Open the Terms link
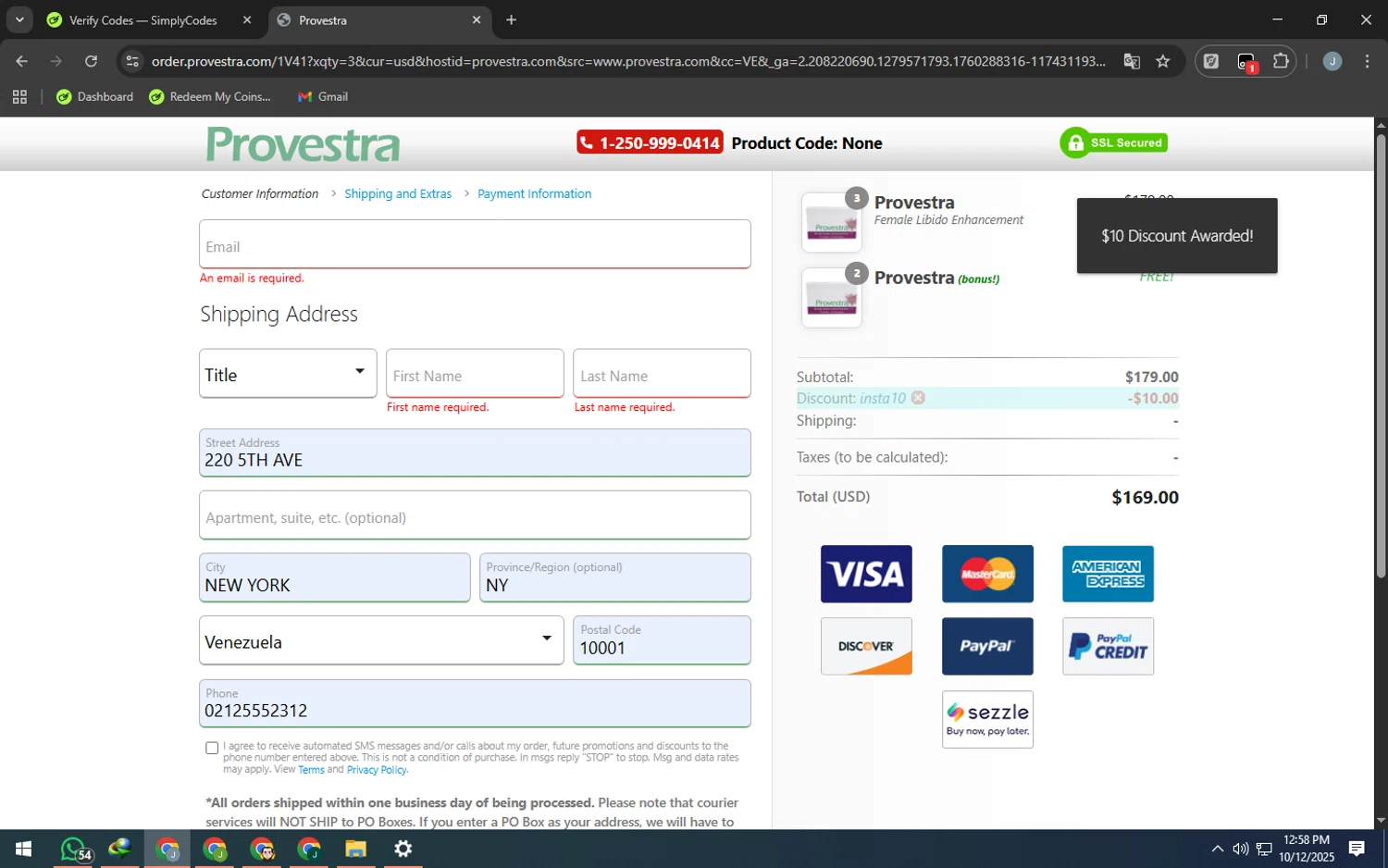Screen dimensions: 1388x868 point(311,770)
